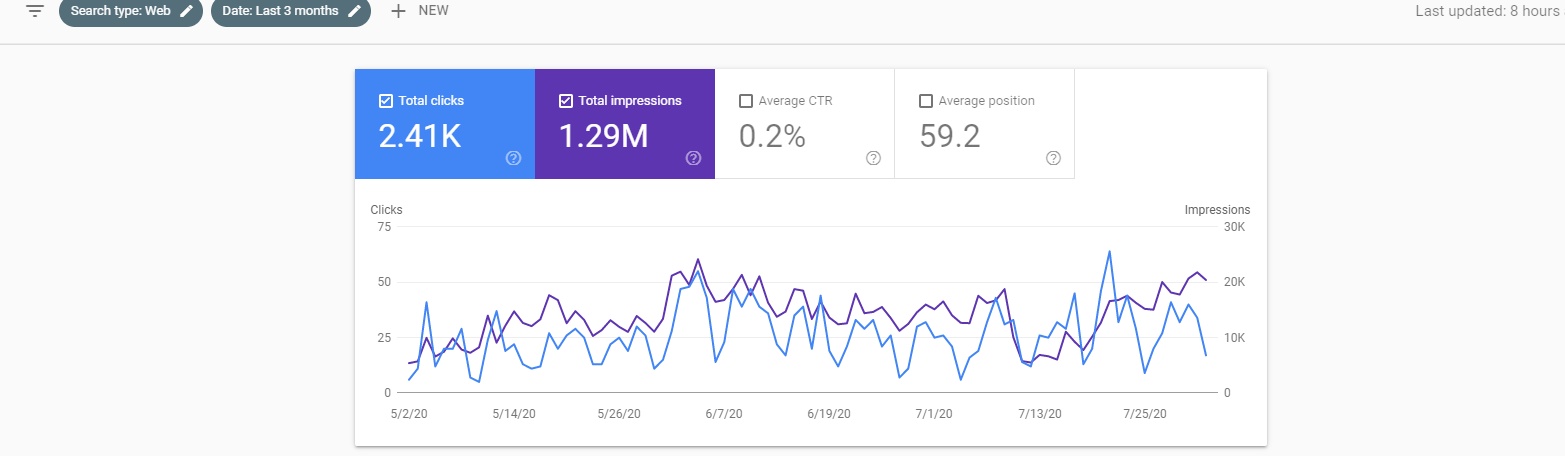Open the Search type: Web filter
The image size is (1565, 456).
click(x=118, y=11)
